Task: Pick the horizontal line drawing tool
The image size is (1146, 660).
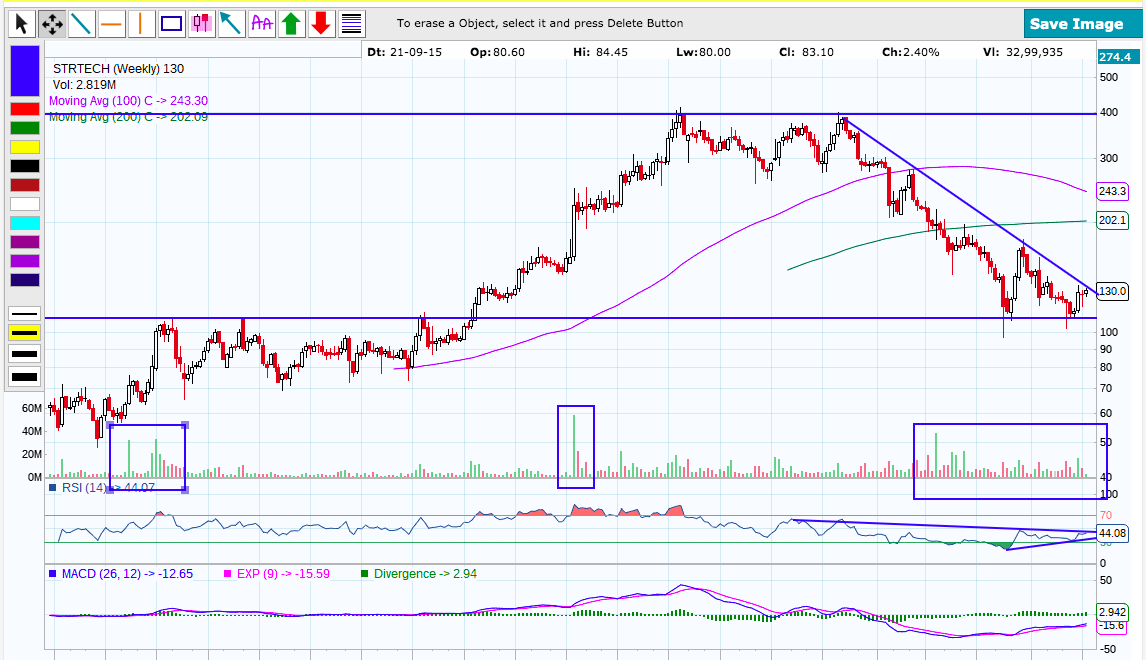Action: [x=111, y=24]
